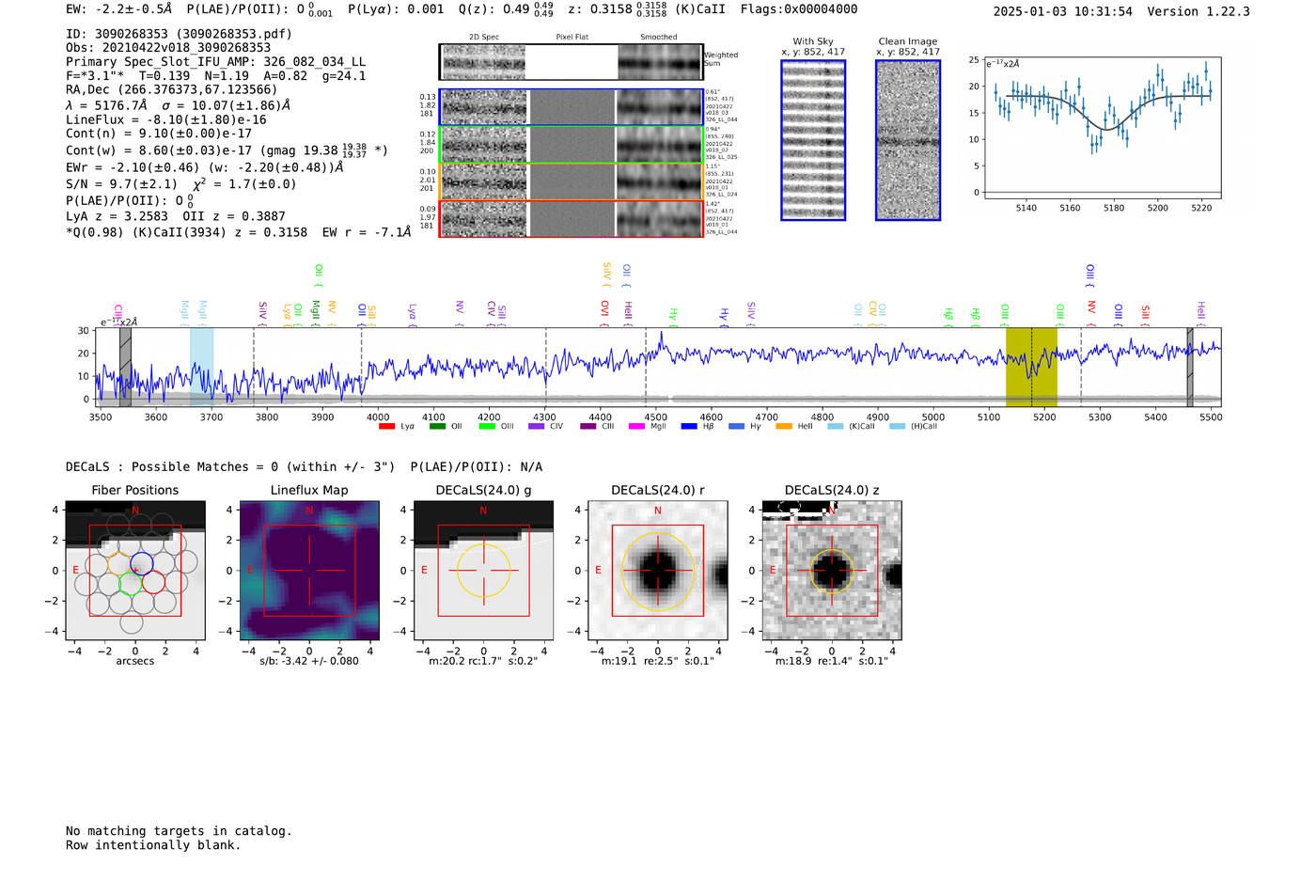This screenshot has height=896, width=1316.
Task: Click the orange HeII legend swatch
Action: click(784, 426)
